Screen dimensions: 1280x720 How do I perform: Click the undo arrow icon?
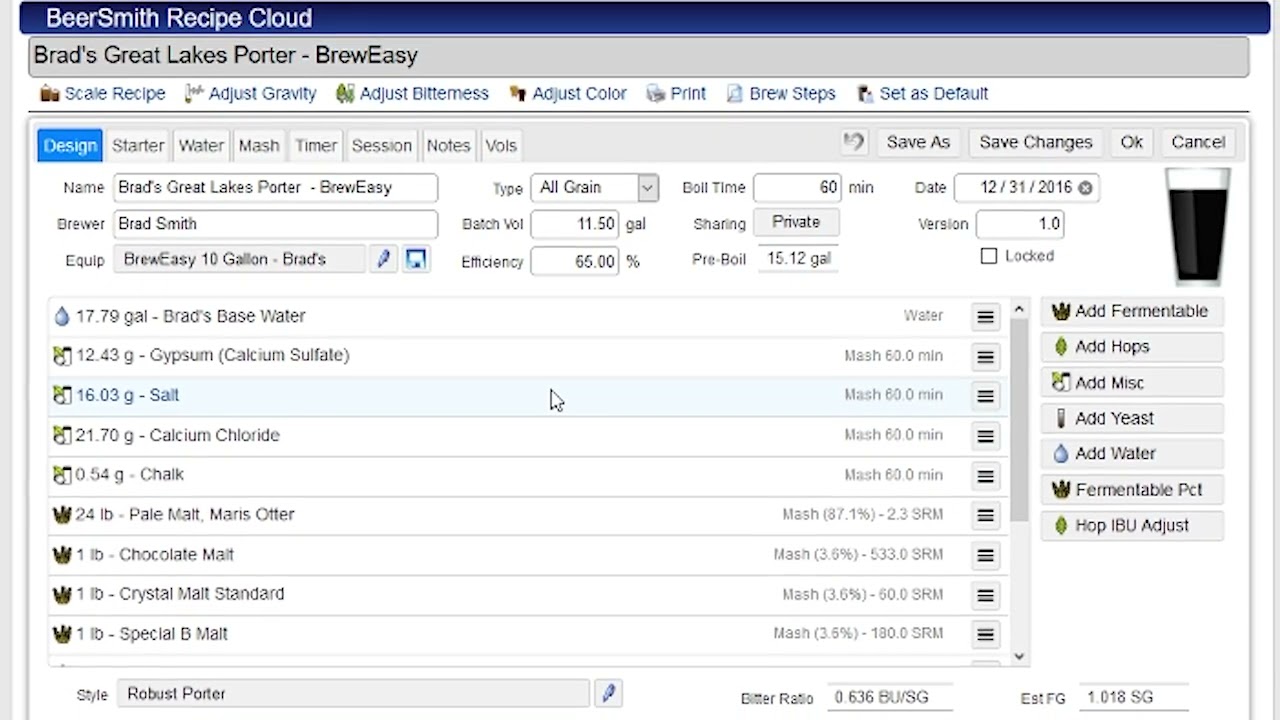tap(853, 142)
